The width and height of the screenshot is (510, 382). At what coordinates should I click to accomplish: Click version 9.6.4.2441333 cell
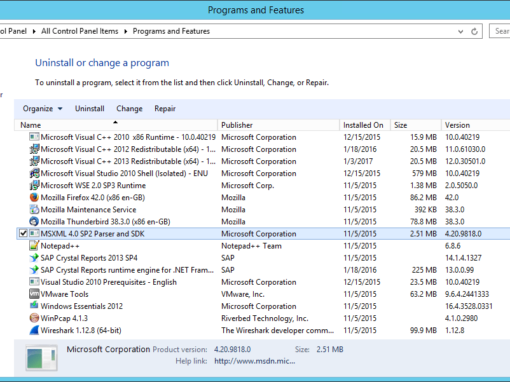[467, 294]
